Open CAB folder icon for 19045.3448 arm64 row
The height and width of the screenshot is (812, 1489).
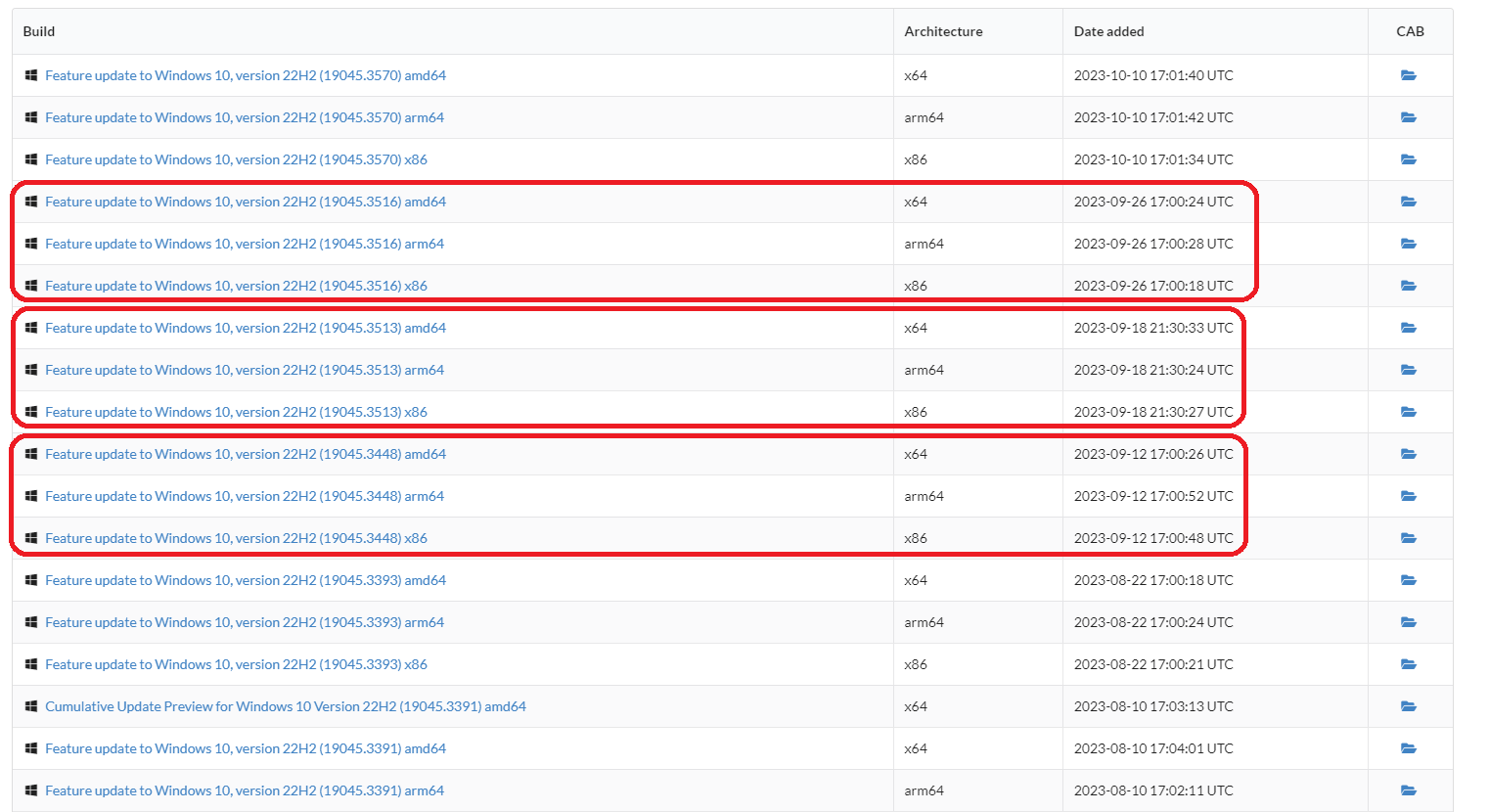1409,496
